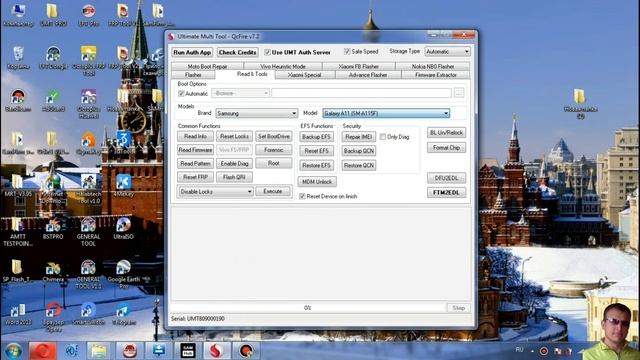Click the Serial UMT809000190 status text
Image resolution: width=640 pixels, height=360 pixels.
(x=198, y=318)
